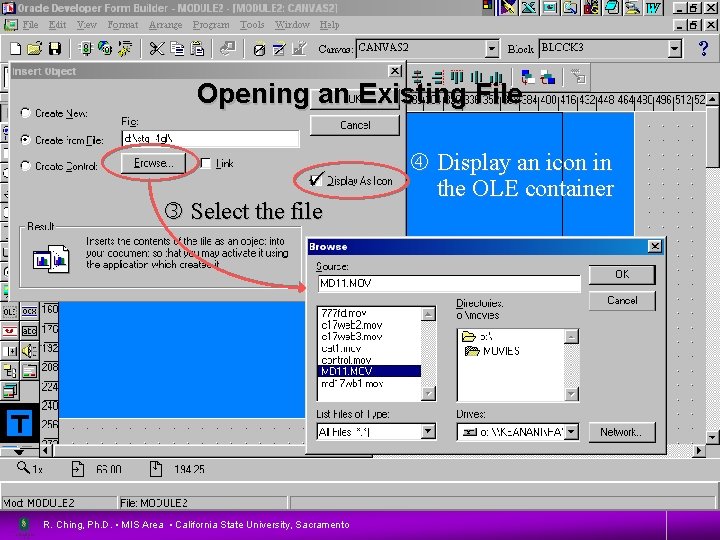Image resolution: width=720 pixels, height=540 pixels.
Task: Click file list scrollbar down arrow
Action: click(x=428, y=394)
